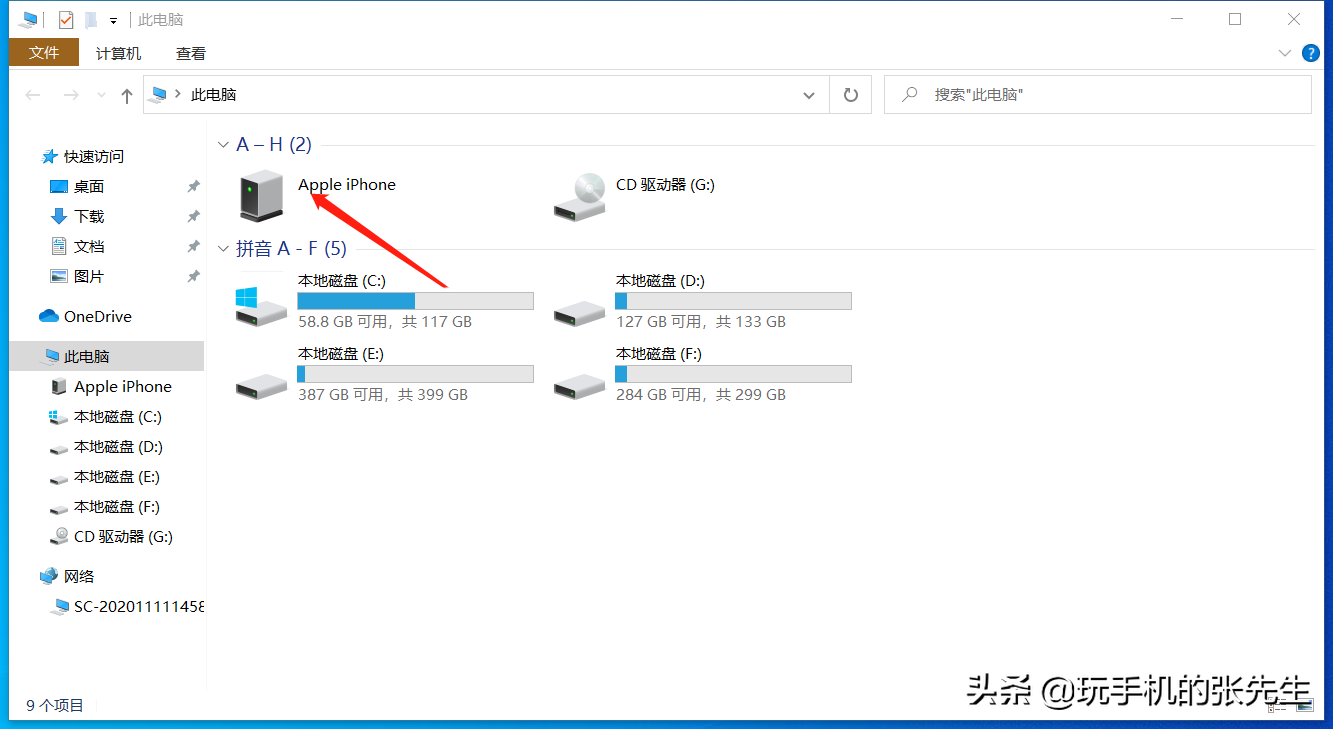Click the refresh icon in the address bar
The image size is (1333, 729).
849,94
